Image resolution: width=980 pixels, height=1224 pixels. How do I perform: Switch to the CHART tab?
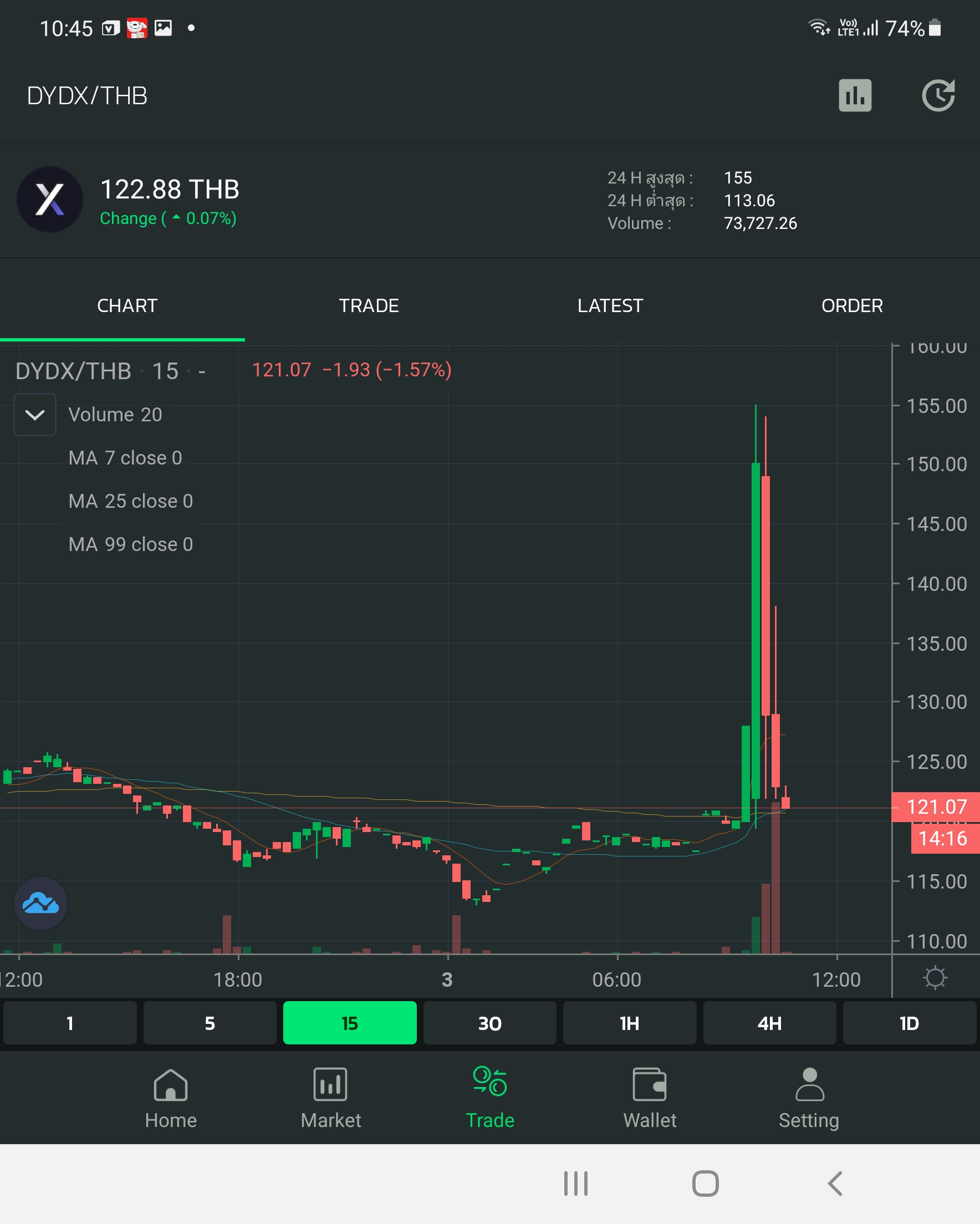(x=127, y=305)
